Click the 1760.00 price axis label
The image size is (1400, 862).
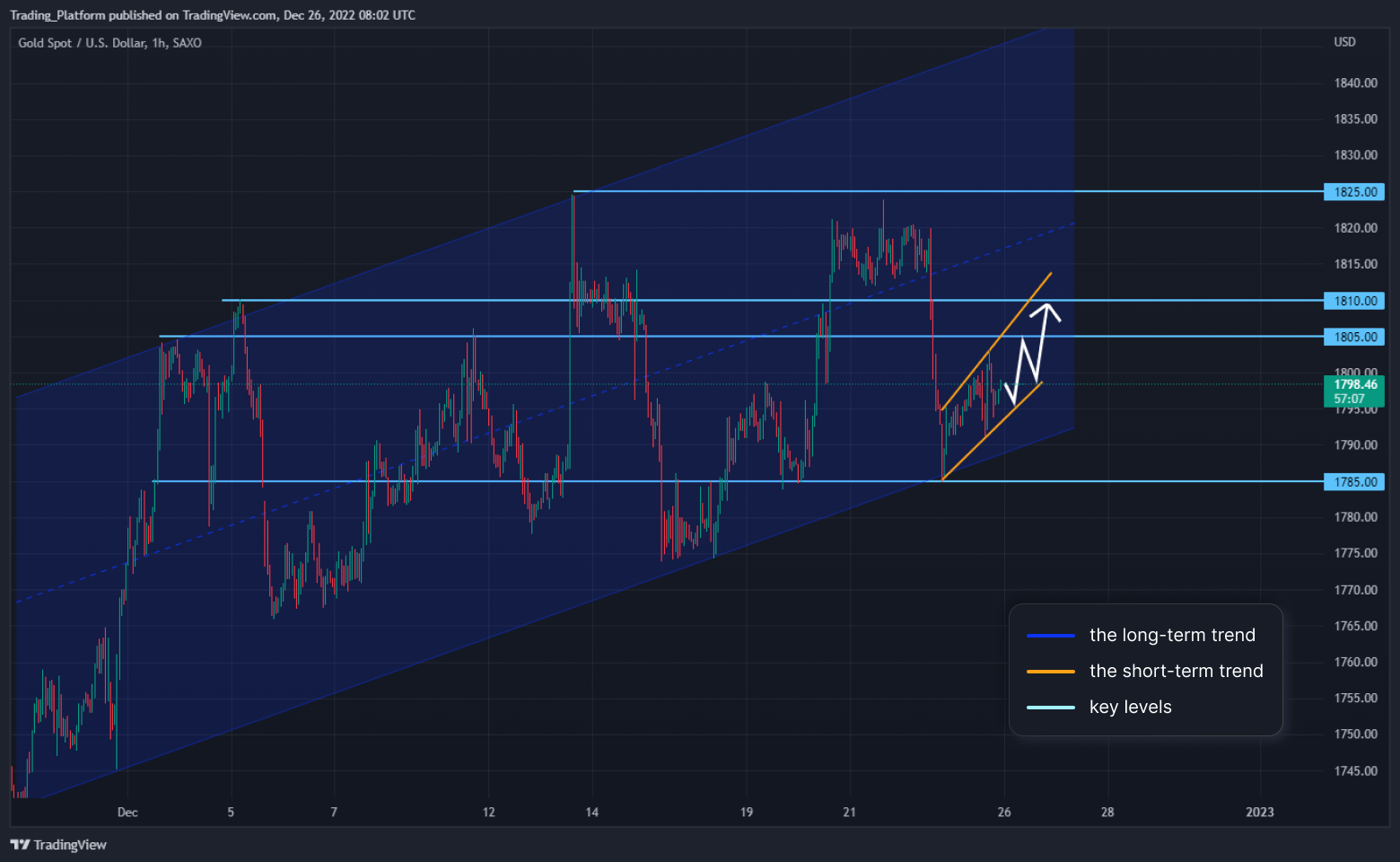click(x=1355, y=662)
